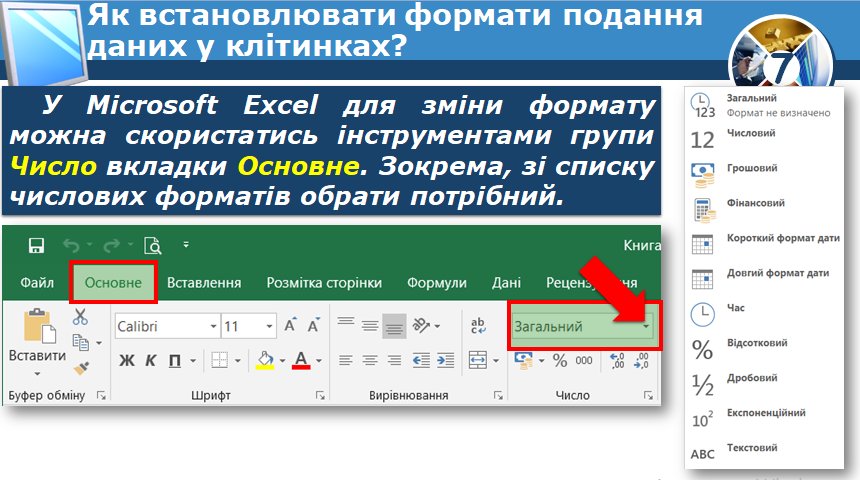Select the Format Painter brush icon
This screenshot has width=860, height=480.
pos(81,368)
